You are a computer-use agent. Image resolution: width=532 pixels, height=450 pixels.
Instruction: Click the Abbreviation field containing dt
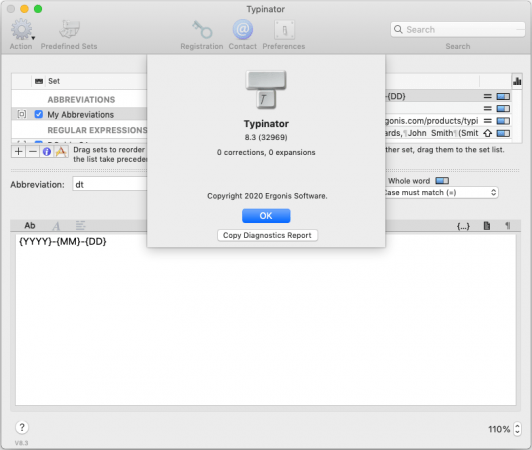110,184
